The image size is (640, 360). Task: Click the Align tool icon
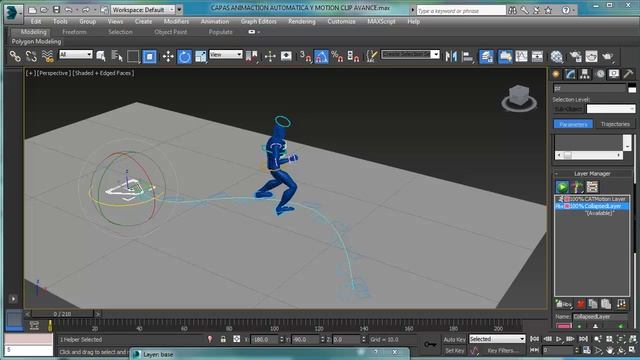tap(467, 56)
